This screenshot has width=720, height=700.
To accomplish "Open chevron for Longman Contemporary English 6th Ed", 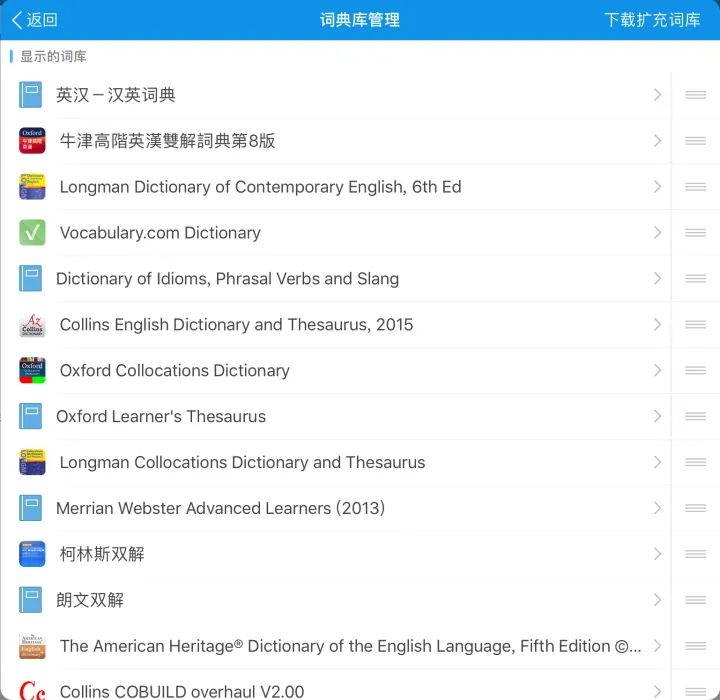I will [x=658, y=186].
